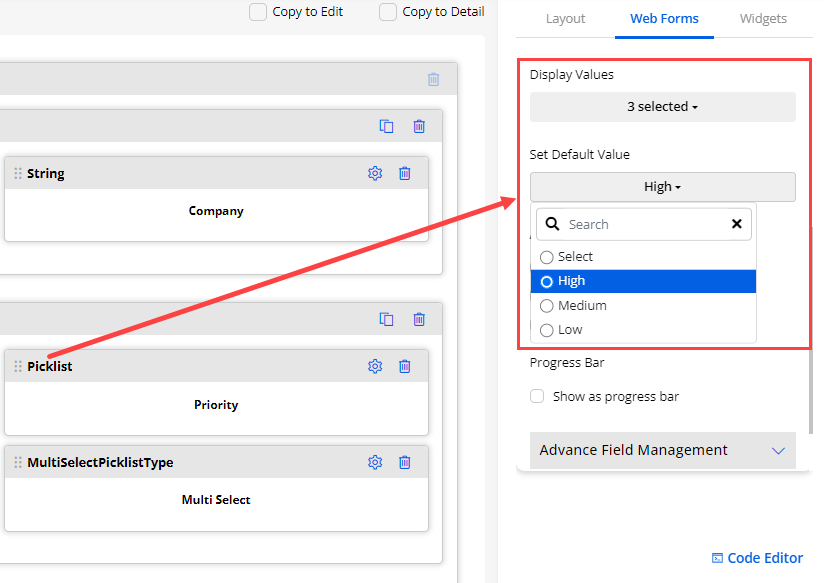Duplicate the section containing Picklist

386,319
